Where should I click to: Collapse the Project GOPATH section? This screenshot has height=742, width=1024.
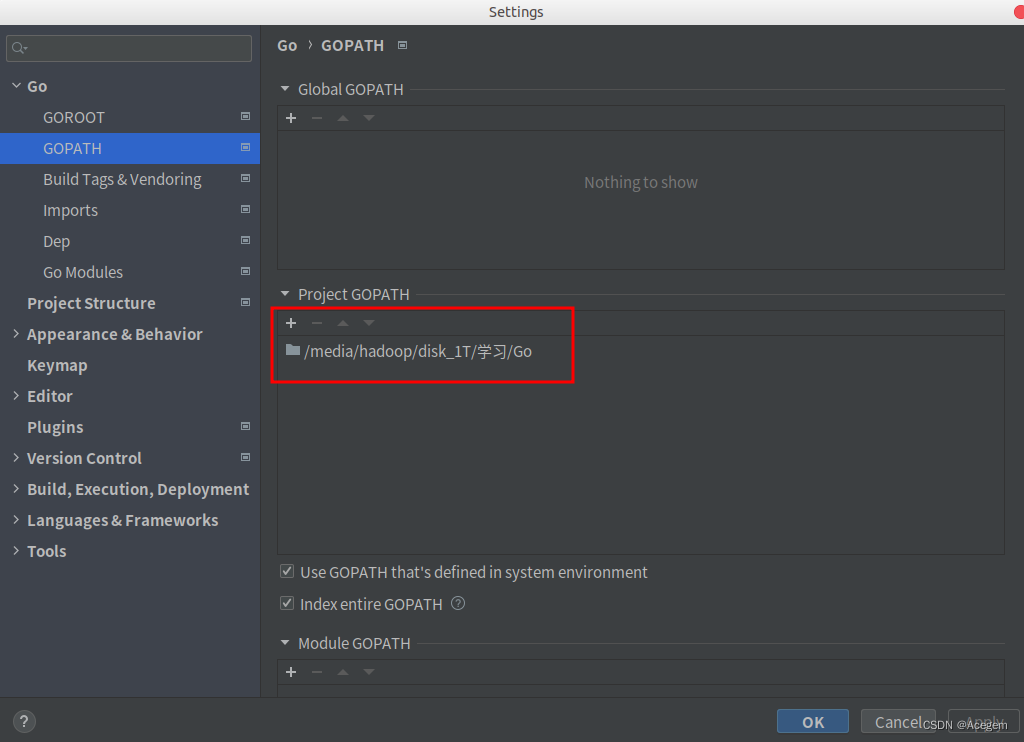point(285,294)
